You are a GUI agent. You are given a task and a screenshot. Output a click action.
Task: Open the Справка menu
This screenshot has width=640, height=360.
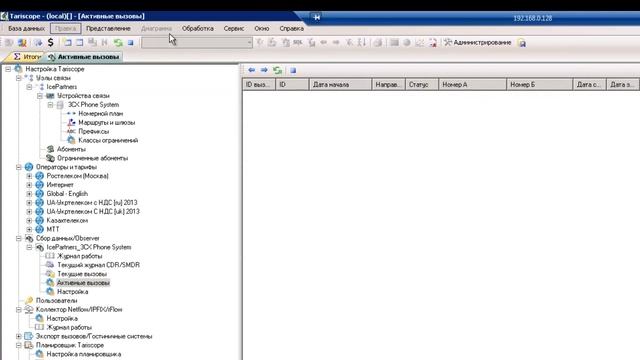[x=291, y=29]
